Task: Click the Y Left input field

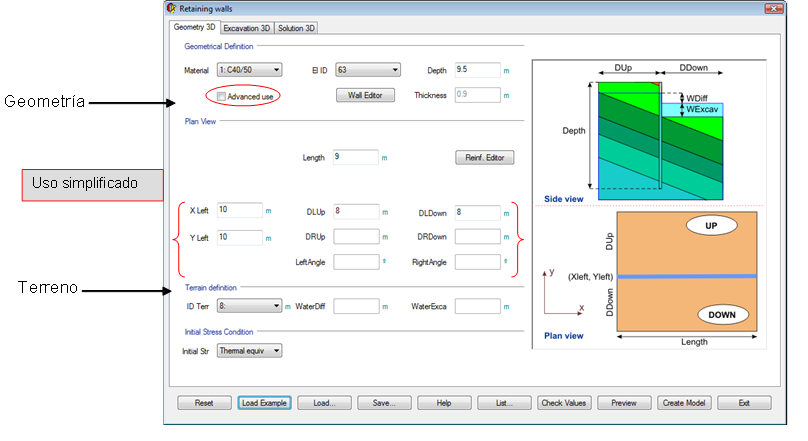Action: 240,238
